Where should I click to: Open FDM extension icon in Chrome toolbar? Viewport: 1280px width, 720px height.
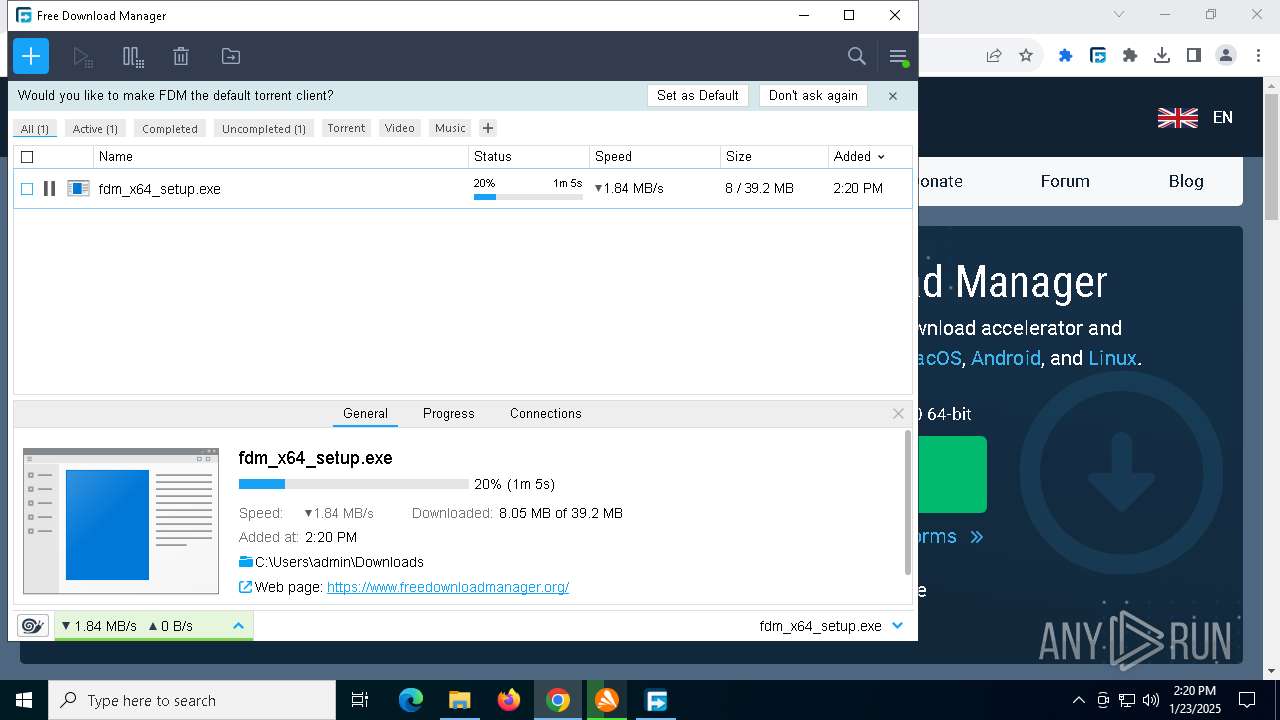tap(1098, 56)
